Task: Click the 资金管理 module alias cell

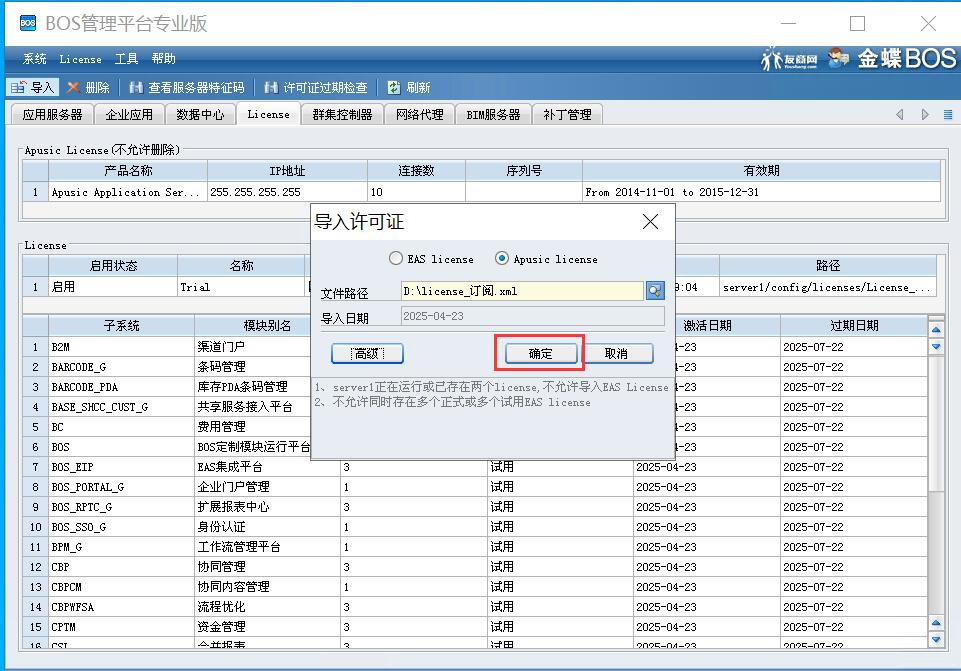Action: [267, 627]
